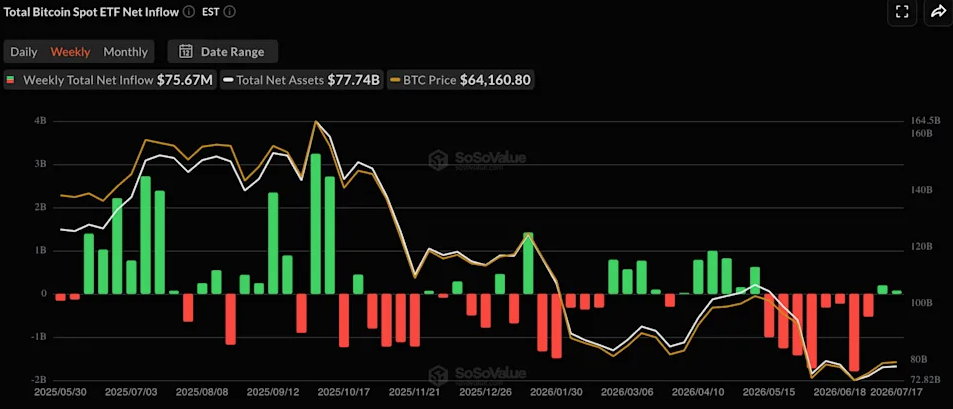Click the info icon next to EST

230,11
